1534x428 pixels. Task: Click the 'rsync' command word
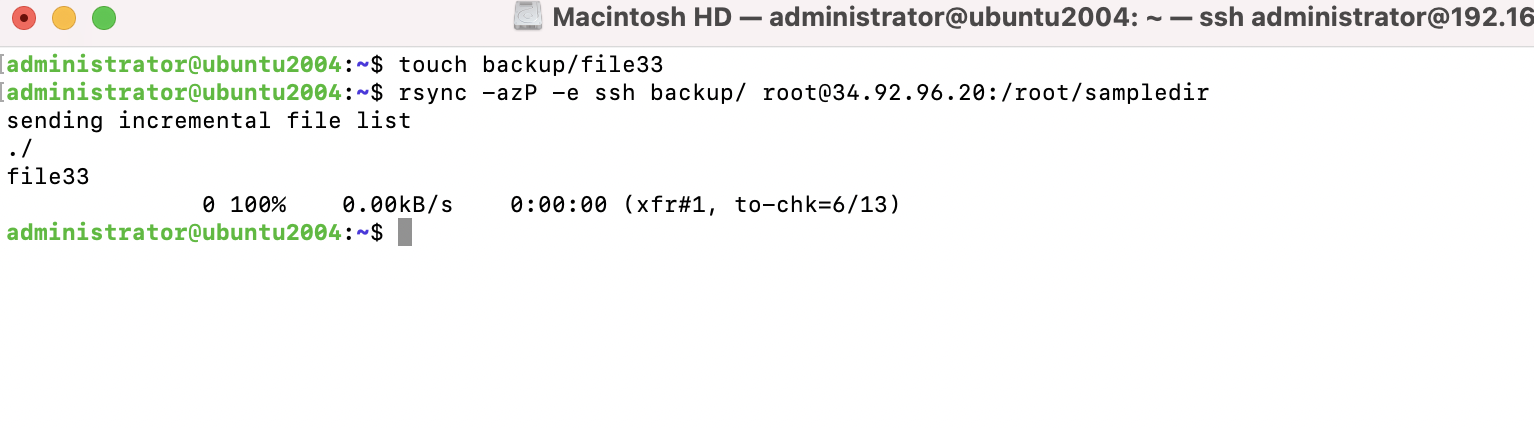[433, 93]
